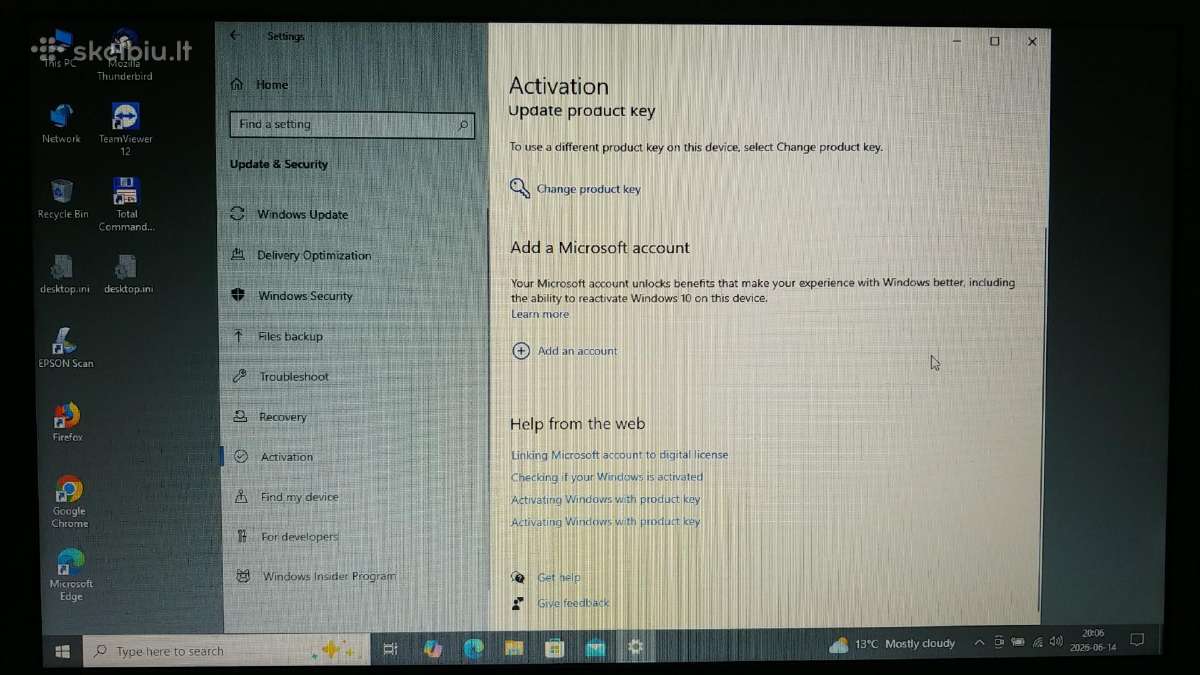Open Microsoft Store from the taskbar

tap(555, 650)
